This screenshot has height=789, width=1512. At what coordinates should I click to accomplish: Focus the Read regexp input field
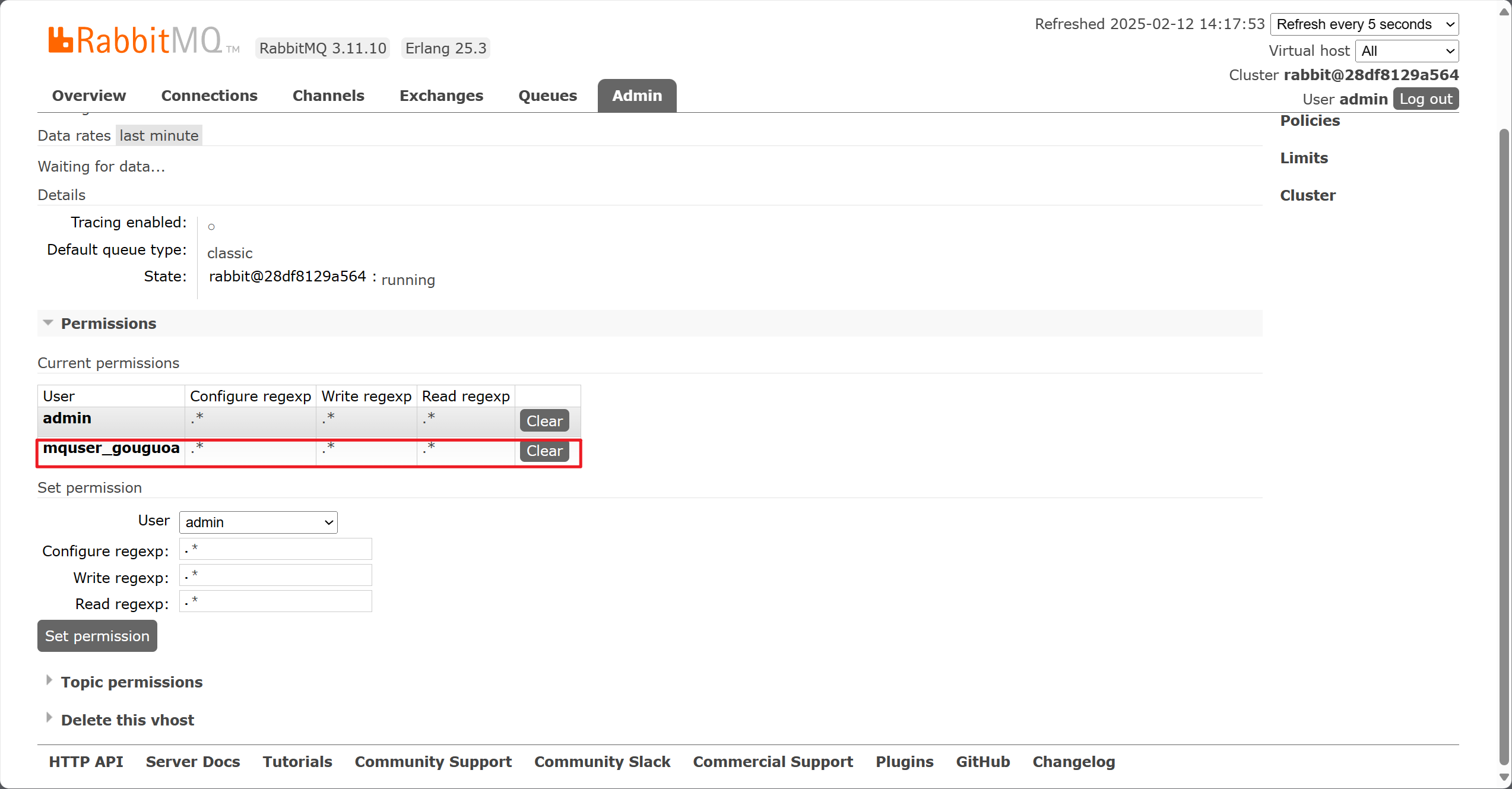[x=275, y=601]
